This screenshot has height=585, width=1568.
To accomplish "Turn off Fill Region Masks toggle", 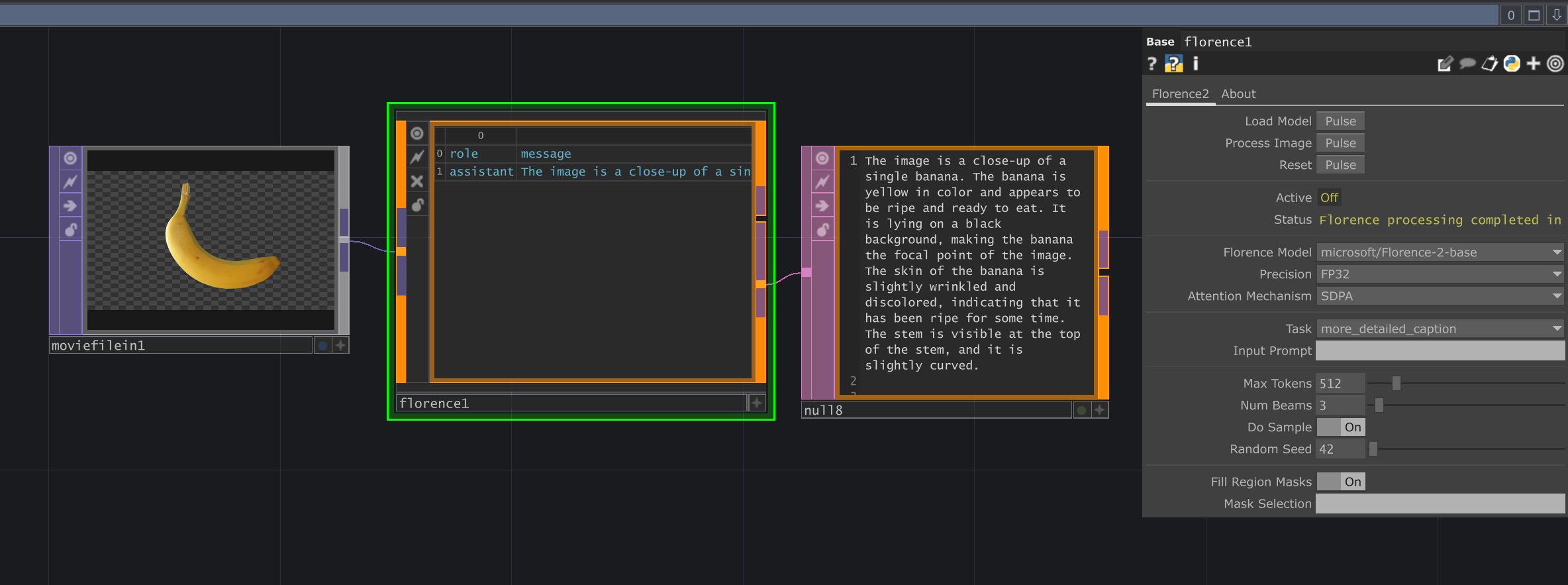I will point(1341,482).
